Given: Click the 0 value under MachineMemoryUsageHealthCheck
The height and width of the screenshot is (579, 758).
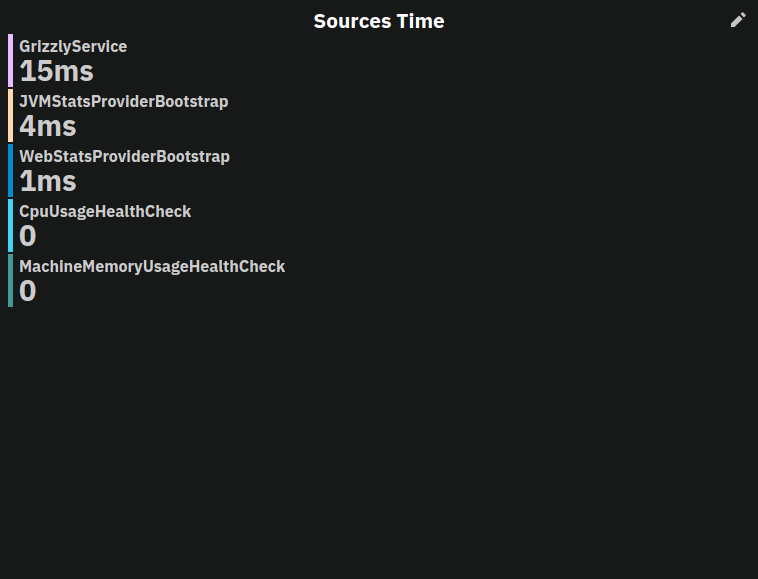Looking at the screenshot, I should point(27,291).
